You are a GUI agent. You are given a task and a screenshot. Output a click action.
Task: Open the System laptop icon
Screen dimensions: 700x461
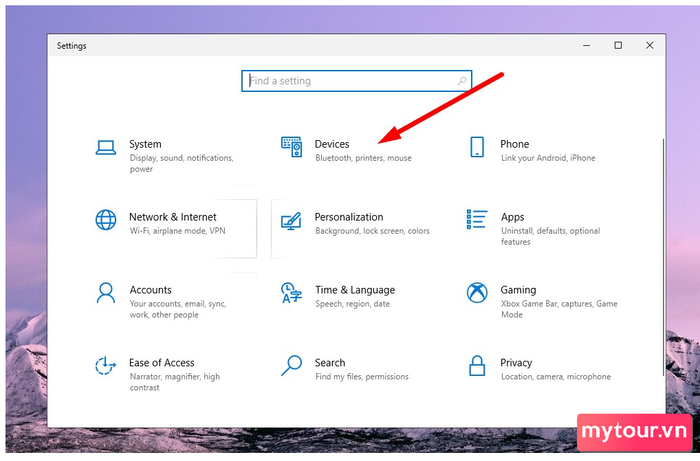coord(106,147)
